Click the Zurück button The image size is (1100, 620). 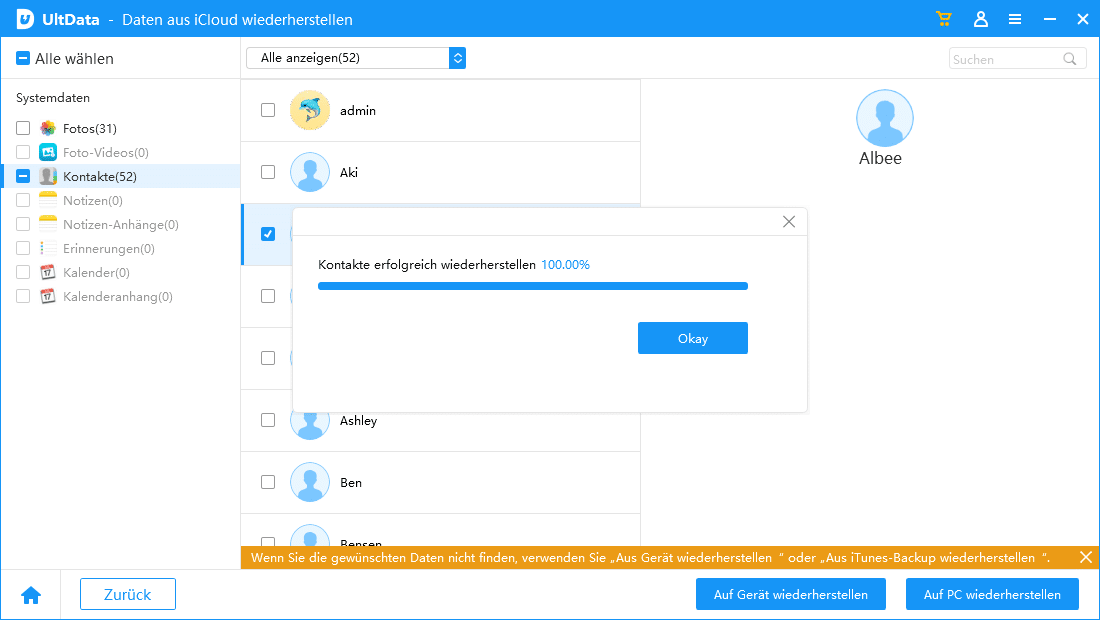(128, 594)
